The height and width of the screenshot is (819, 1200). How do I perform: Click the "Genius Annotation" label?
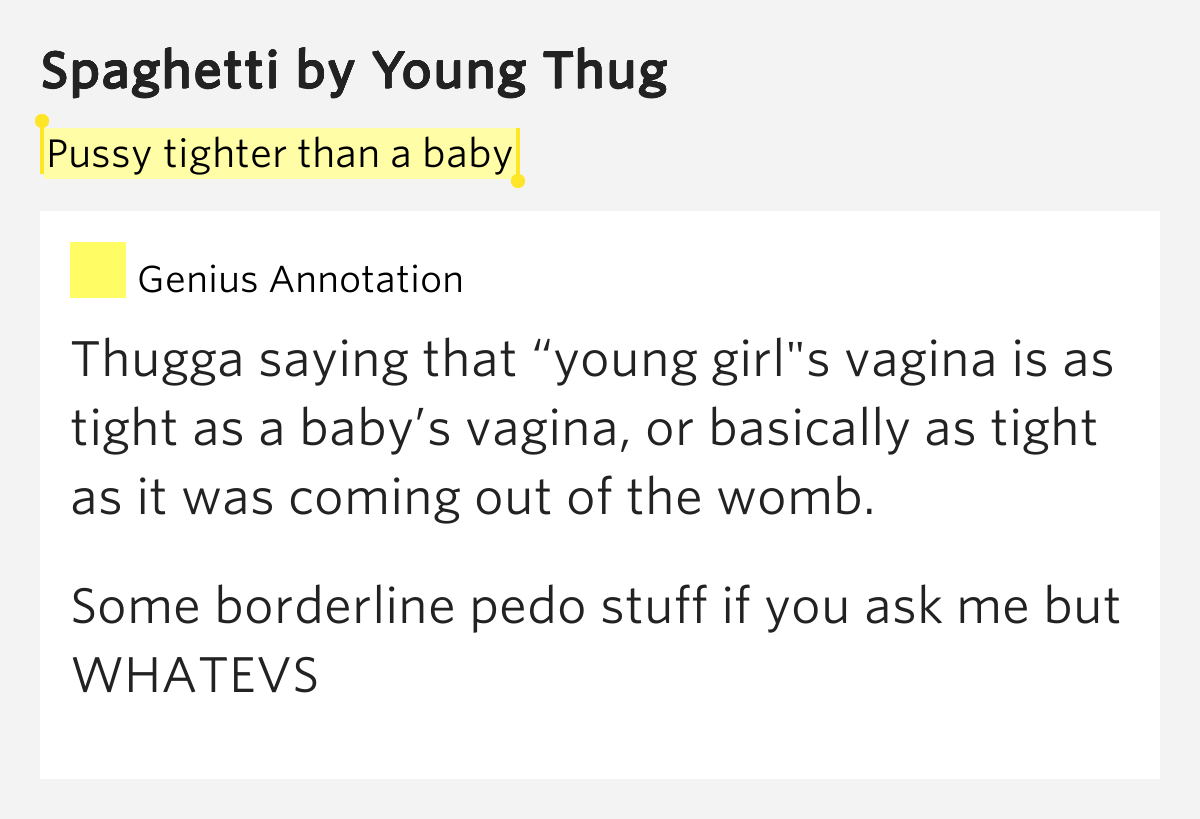tap(300, 279)
